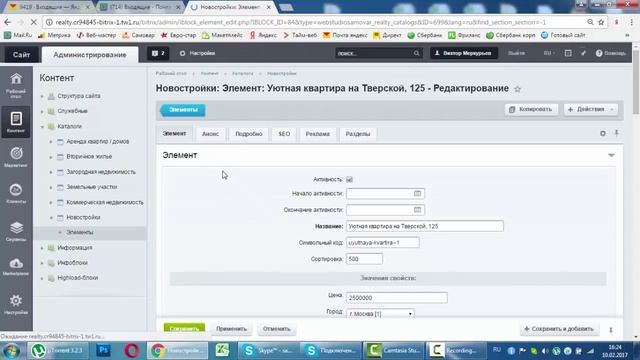Image resolution: width=640 pixels, height=360 pixels.
Task: Select Коммерческая недвижимость in the tree
Action: point(105,202)
